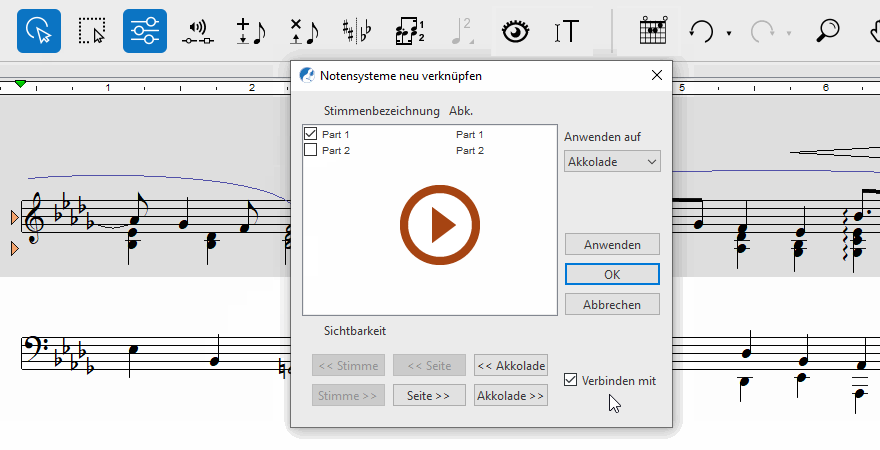Open the accidentals sharp/flat tool
Screen dimensions: 880x450
click(x=356, y=32)
